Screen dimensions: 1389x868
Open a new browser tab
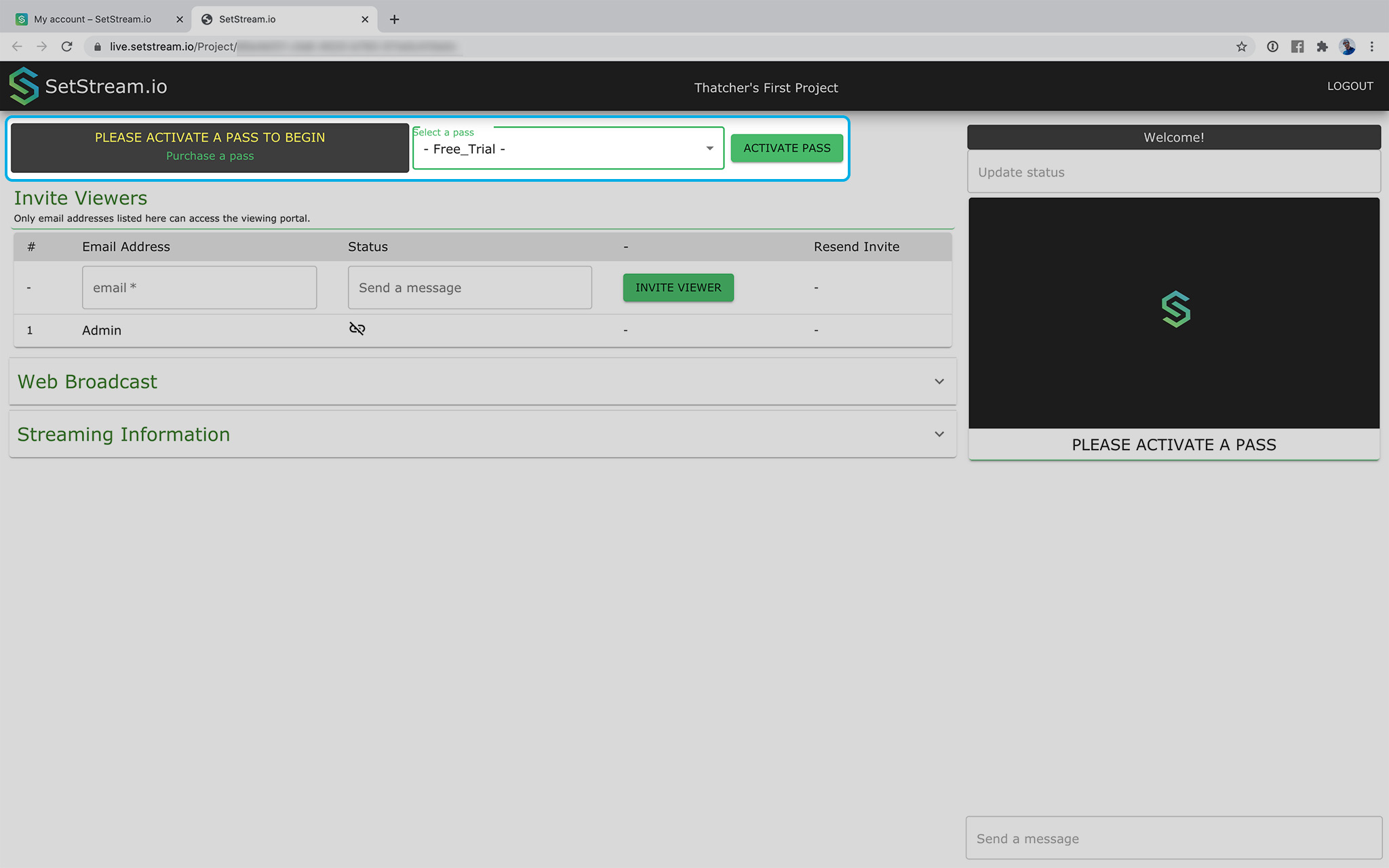coord(394,19)
